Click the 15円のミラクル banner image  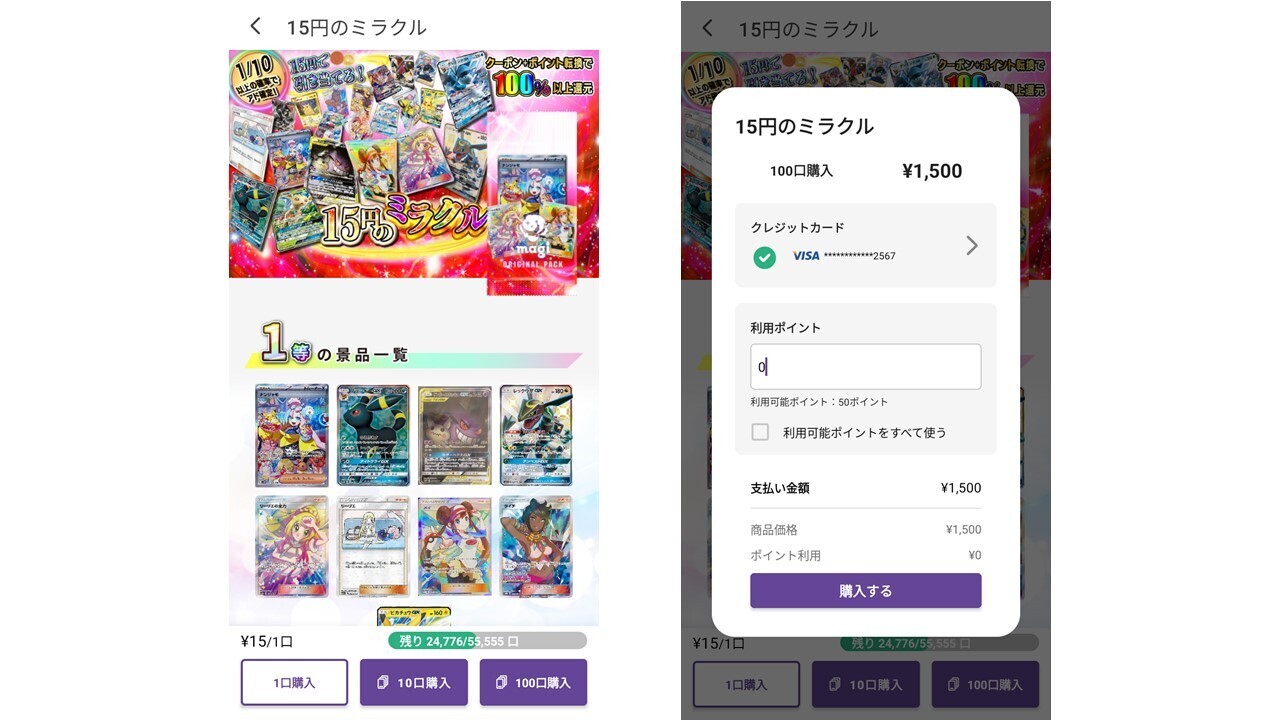pos(414,164)
